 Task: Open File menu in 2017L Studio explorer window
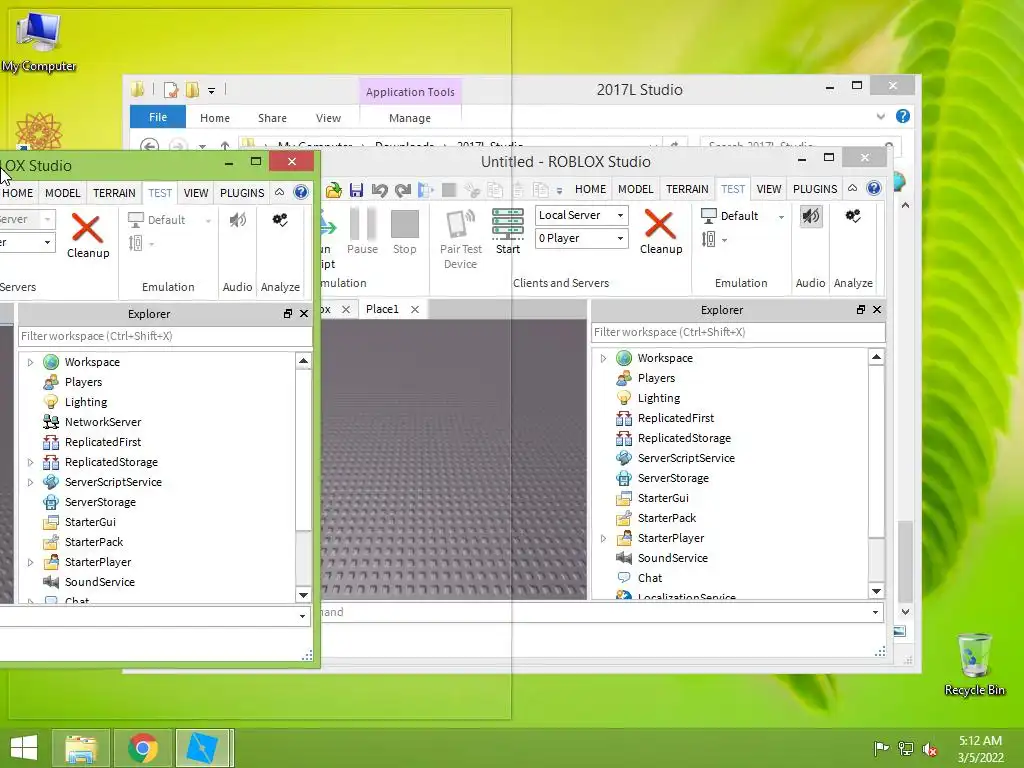(x=158, y=117)
